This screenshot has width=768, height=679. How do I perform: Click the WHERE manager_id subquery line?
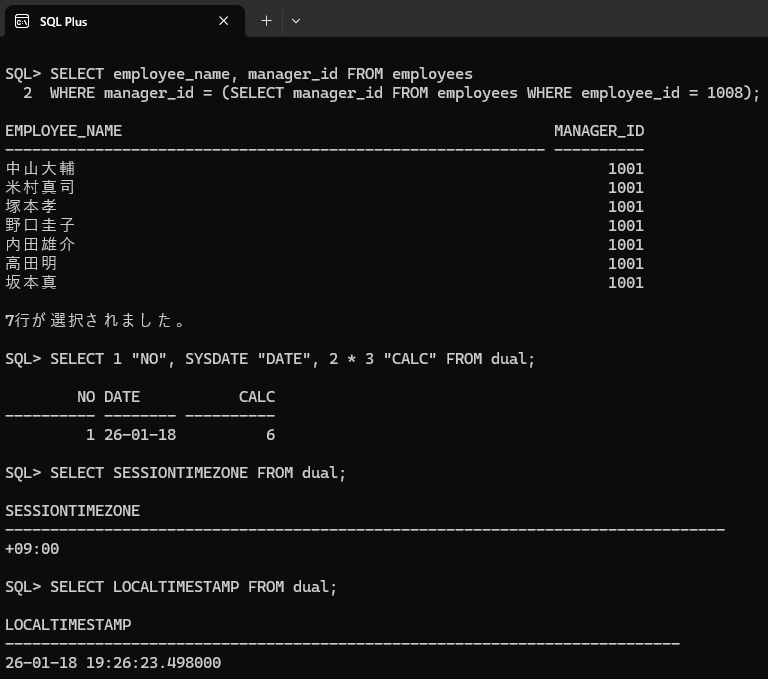pyautogui.click(x=392, y=93)
